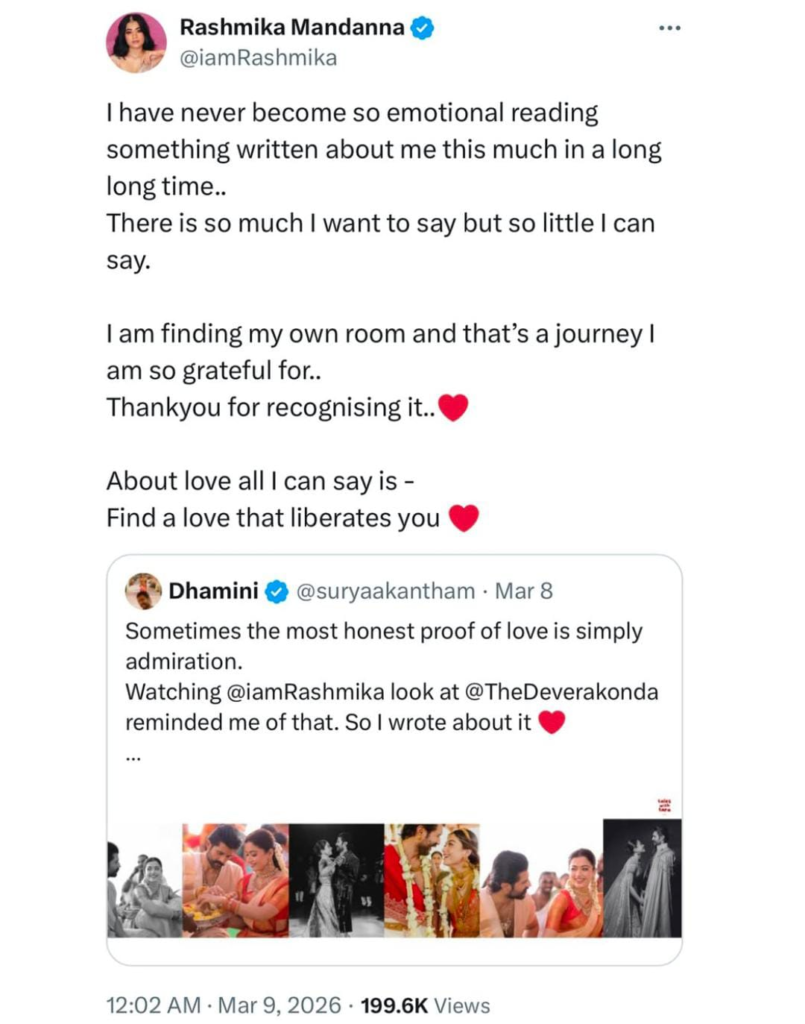The height and width of the screenshot is (1024, 805).
Task: Click the heart emoji after "recognising it.."
Action: (453, 408)
